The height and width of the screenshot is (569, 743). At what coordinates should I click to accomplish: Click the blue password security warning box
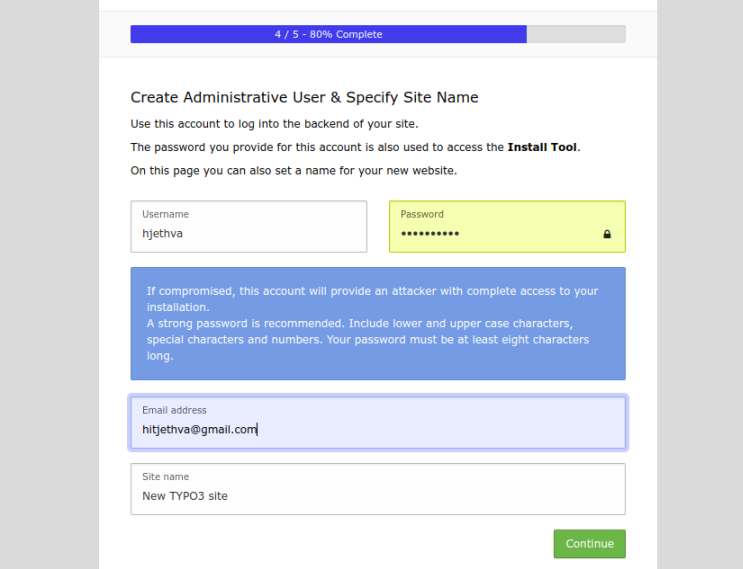coord(377,323)
